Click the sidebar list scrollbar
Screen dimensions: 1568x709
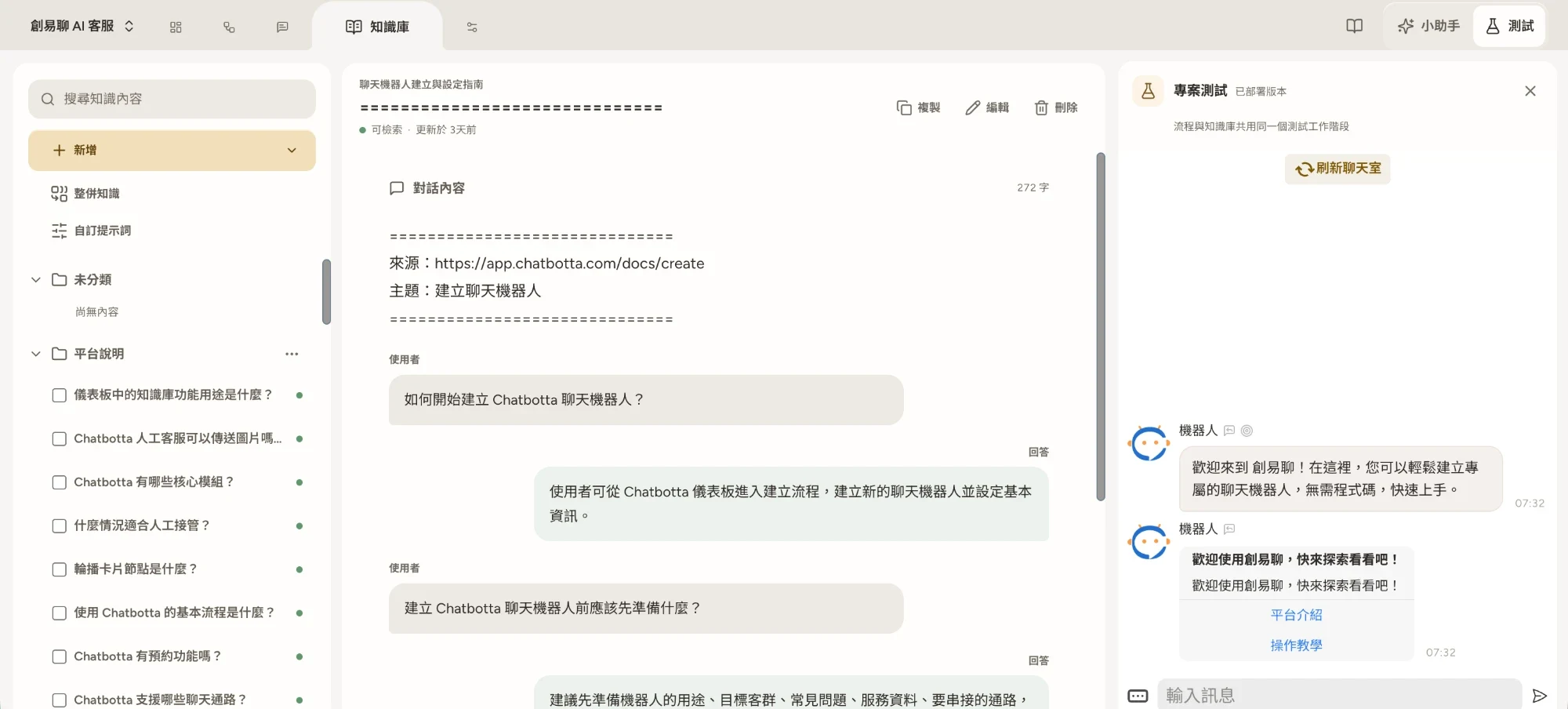pos(326,292)
